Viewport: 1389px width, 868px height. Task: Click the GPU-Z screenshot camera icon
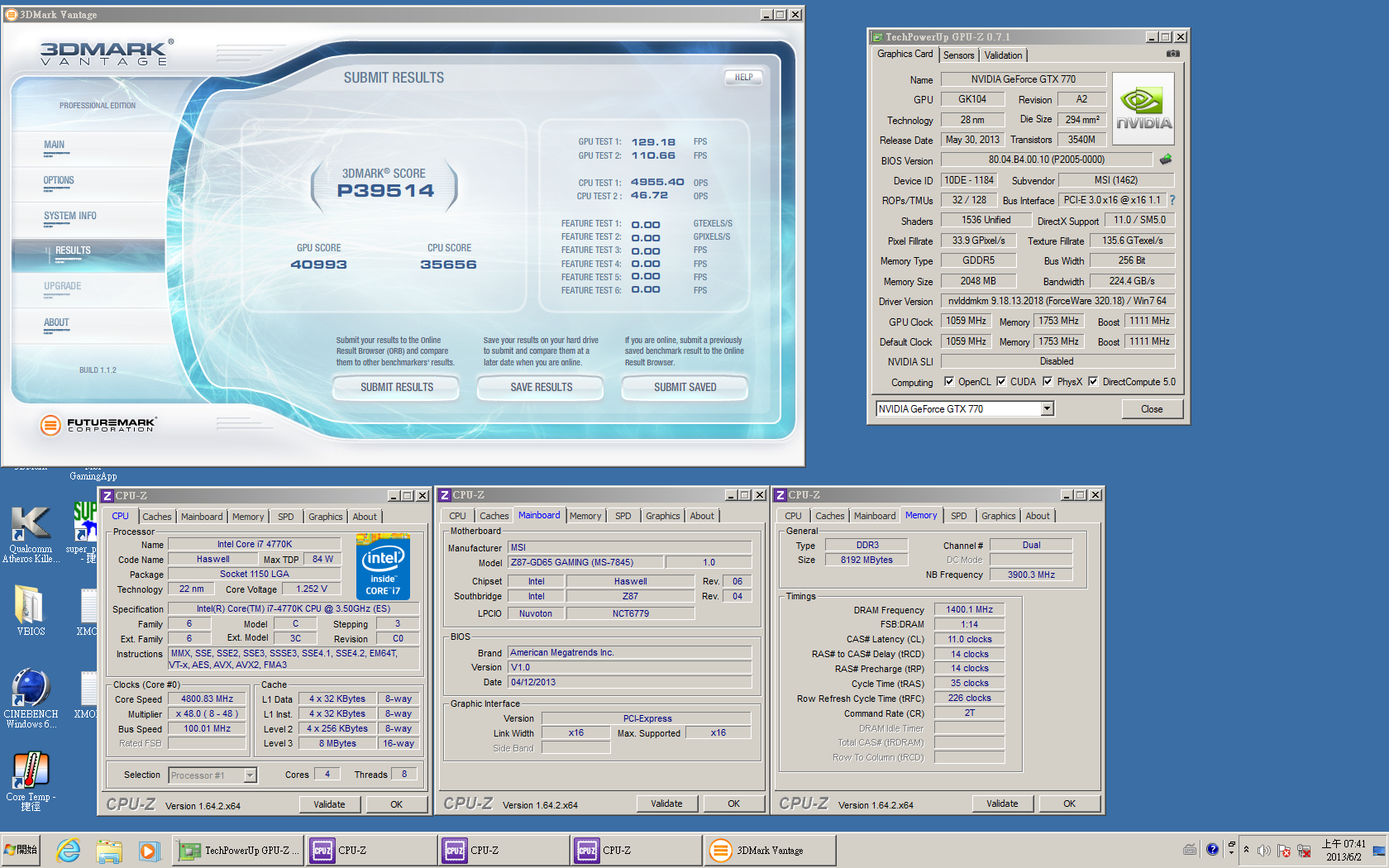[x=1172, y=54]
